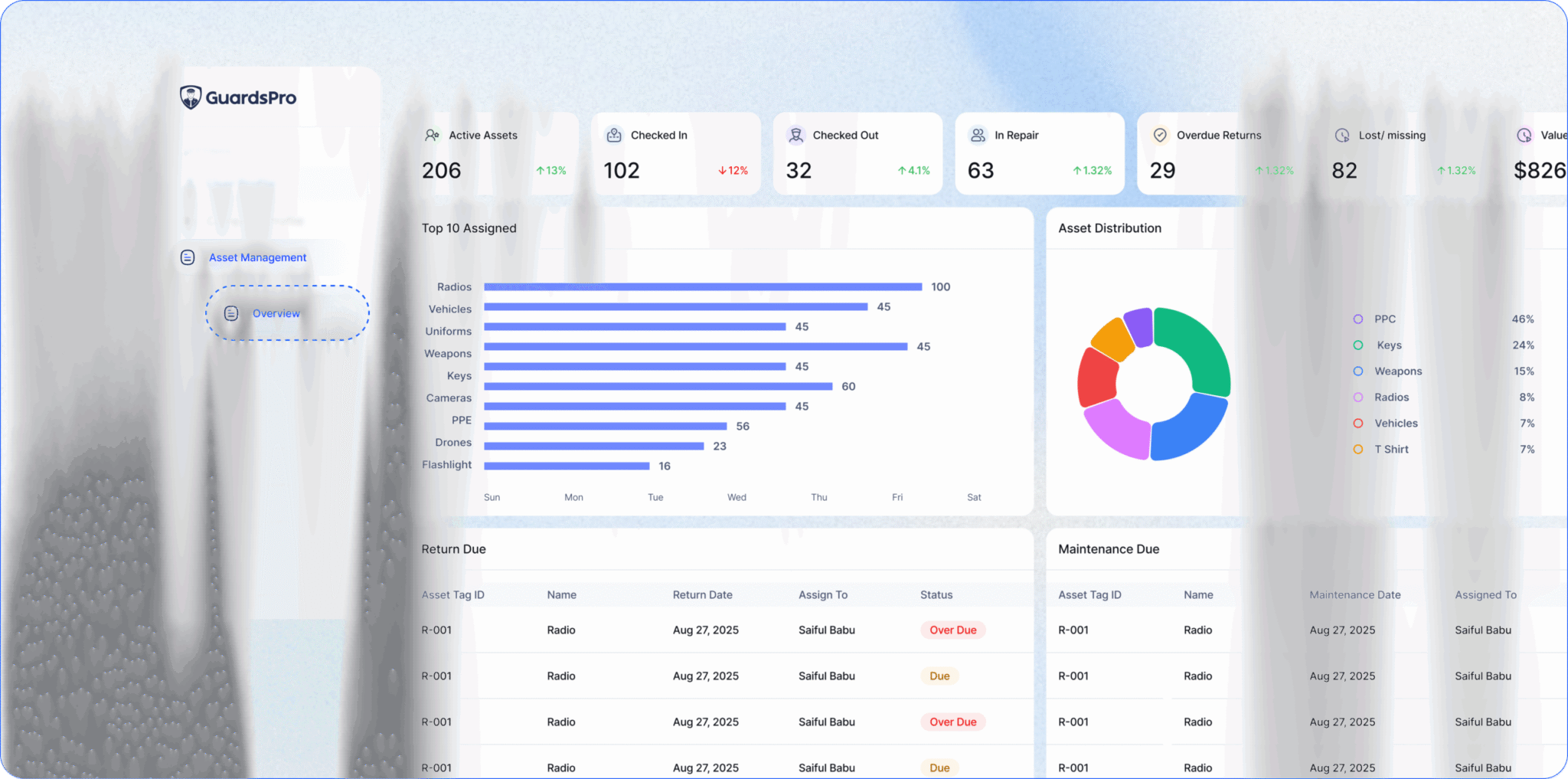The height and width of the screenshot is (779, 1568).
Task: Toggle the Keys legend circle marker
Action: (x=1357, y=345)
